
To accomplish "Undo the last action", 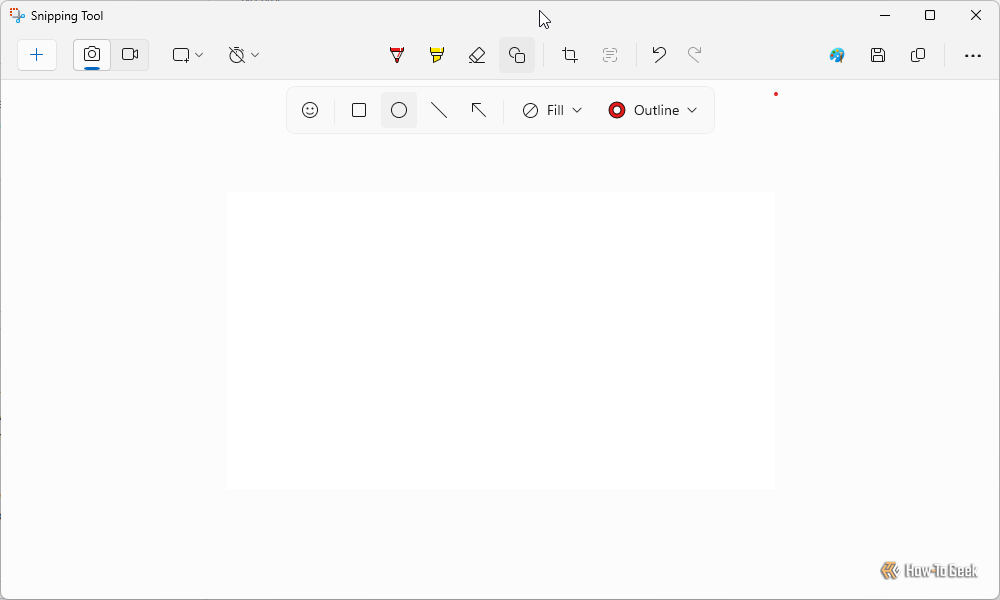I will pos(659,55).
